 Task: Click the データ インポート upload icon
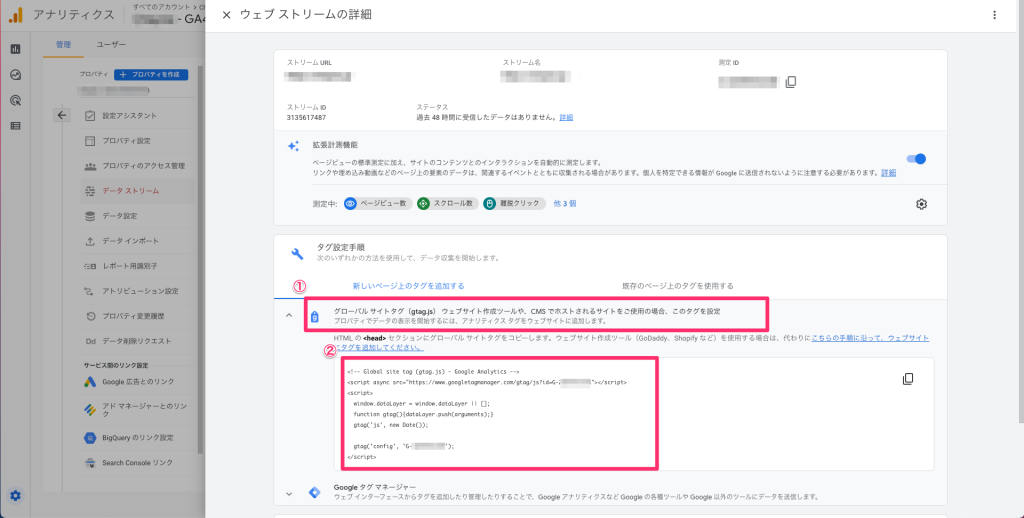click(90, 241)
